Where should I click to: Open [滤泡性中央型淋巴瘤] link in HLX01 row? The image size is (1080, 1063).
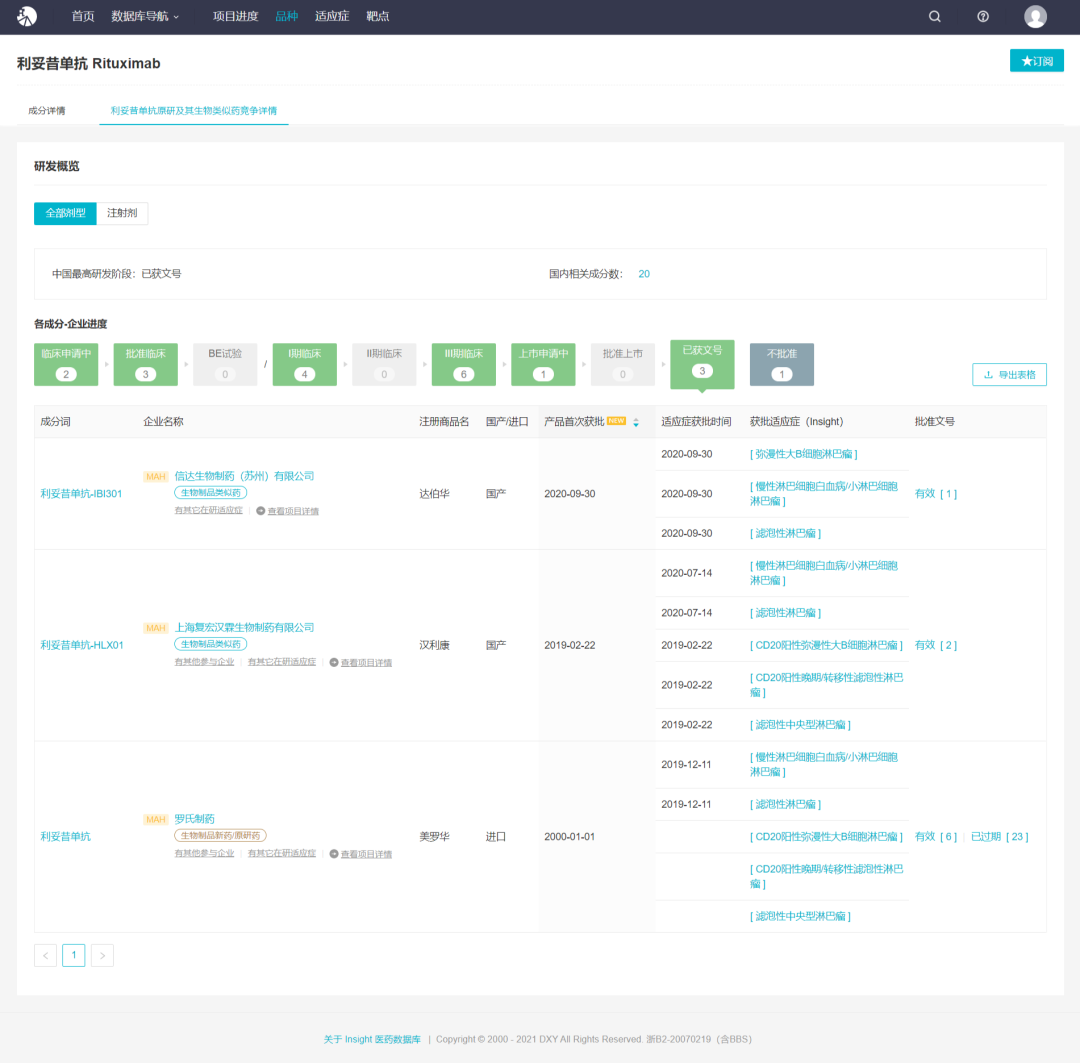(800, 725)
